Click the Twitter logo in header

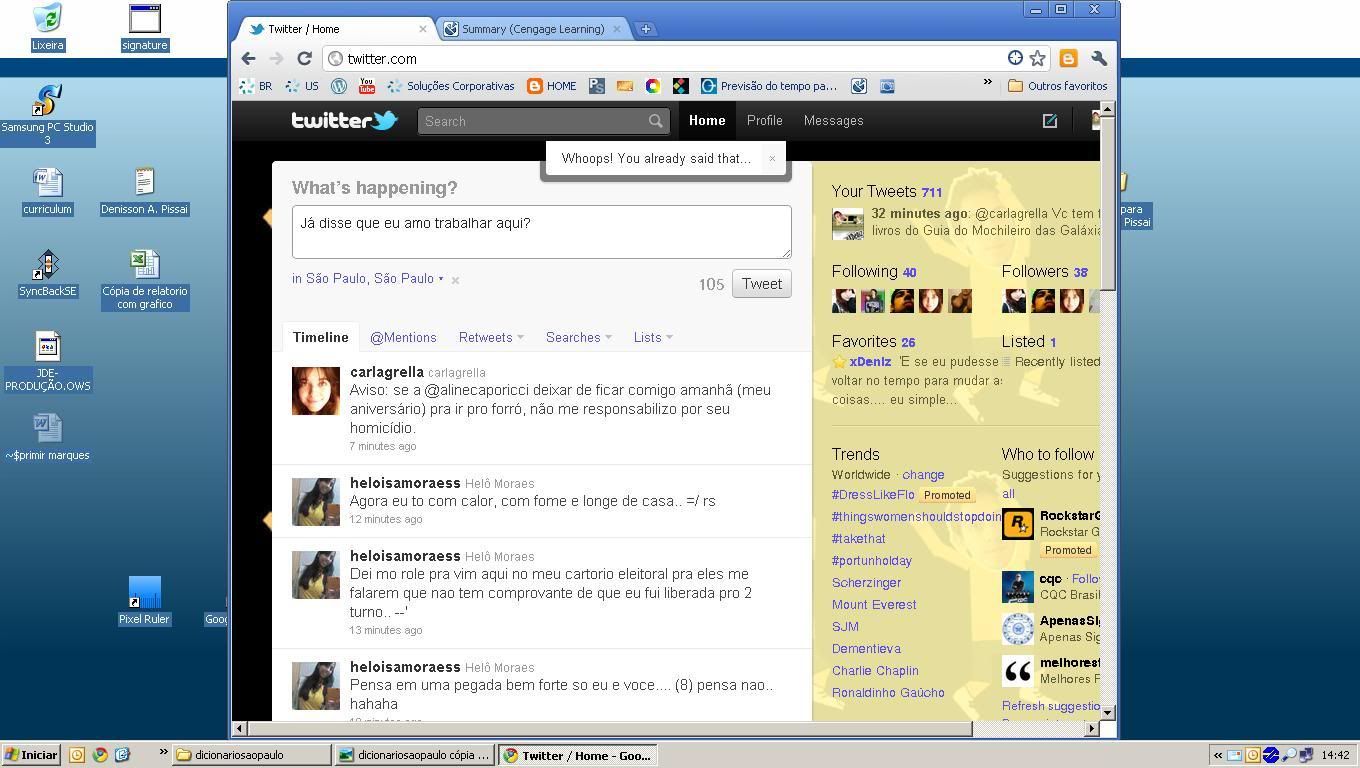coord(344,121)
